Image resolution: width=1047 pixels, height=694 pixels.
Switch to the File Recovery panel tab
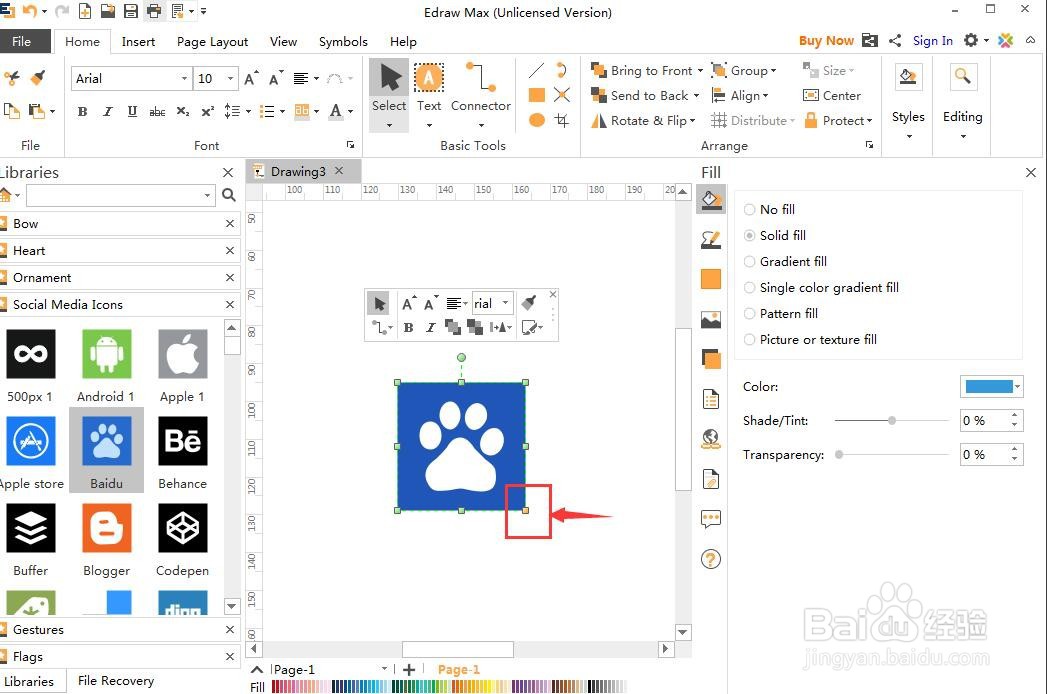(116, 681)
